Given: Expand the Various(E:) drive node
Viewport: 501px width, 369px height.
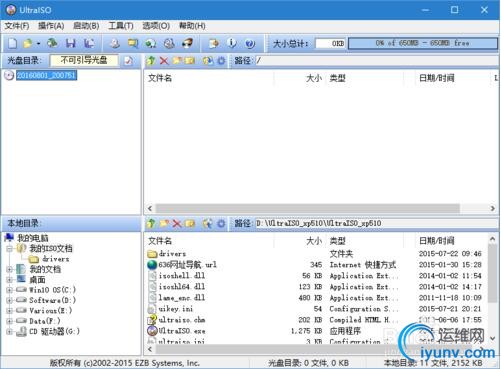Looking at the screenshot, I should [9, 311].
